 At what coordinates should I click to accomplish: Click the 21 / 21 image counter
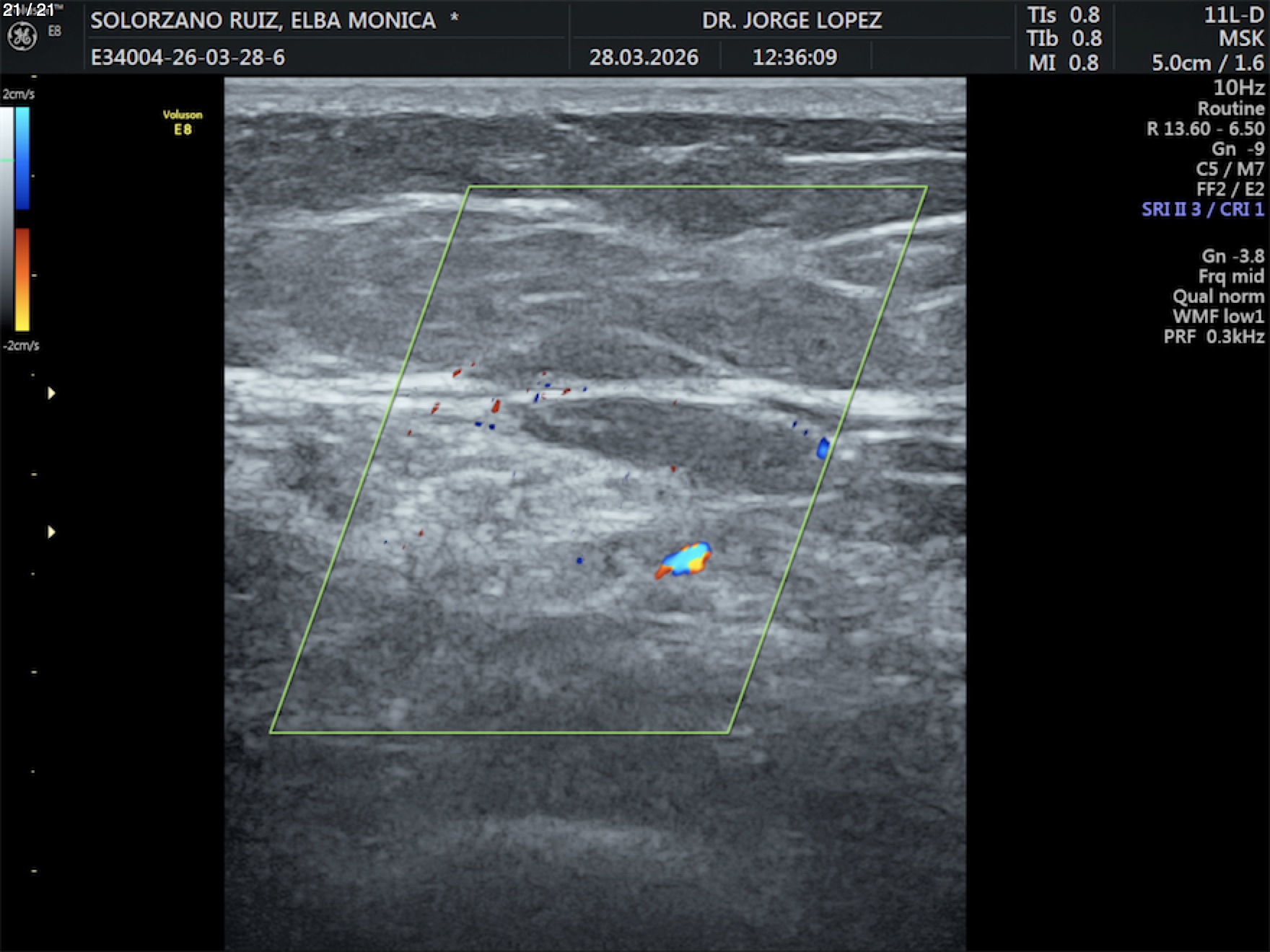point(28,10)
